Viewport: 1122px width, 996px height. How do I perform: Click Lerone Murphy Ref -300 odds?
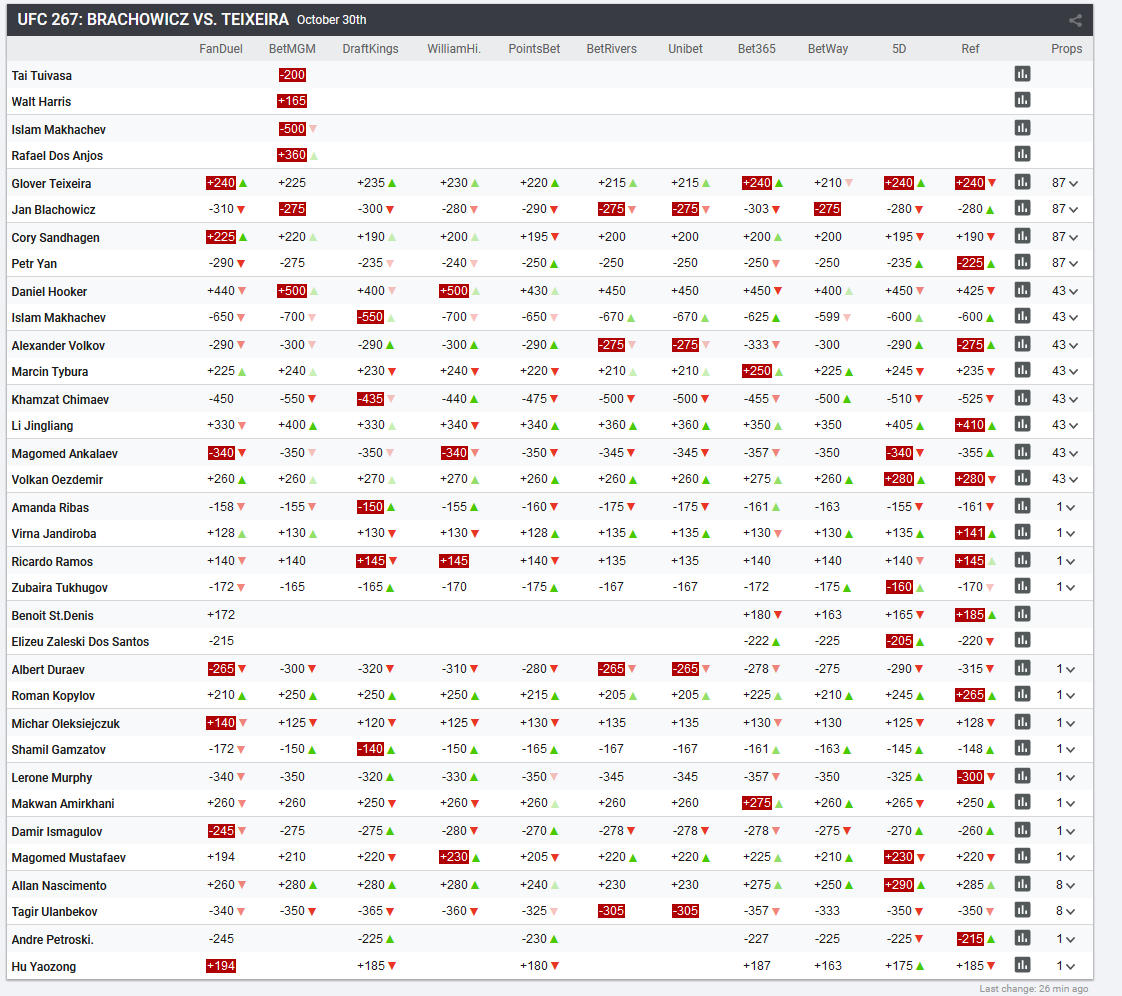971,776
